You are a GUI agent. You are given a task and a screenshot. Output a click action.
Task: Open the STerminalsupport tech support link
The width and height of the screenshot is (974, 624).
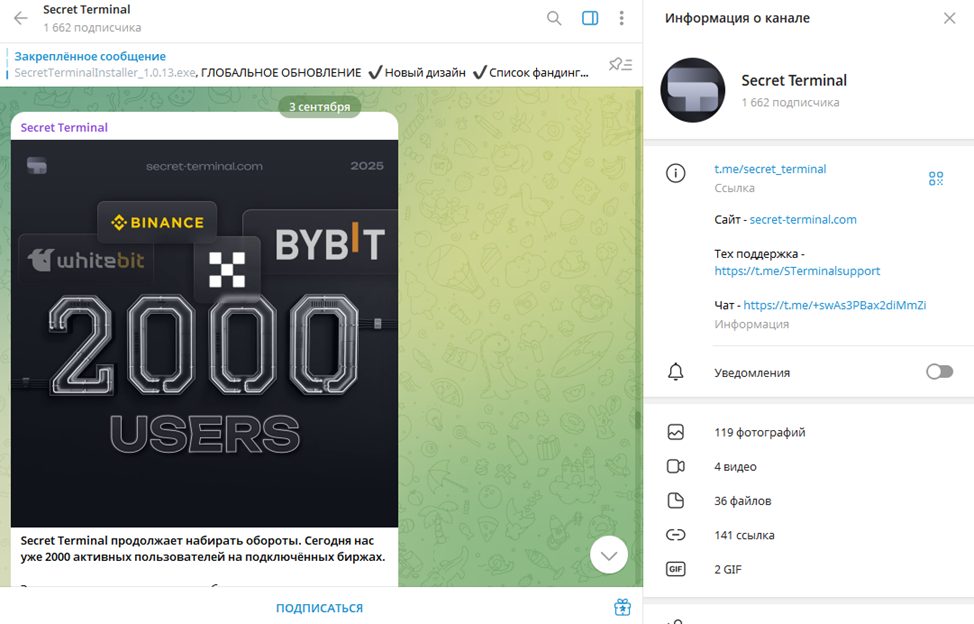(797, 271)
